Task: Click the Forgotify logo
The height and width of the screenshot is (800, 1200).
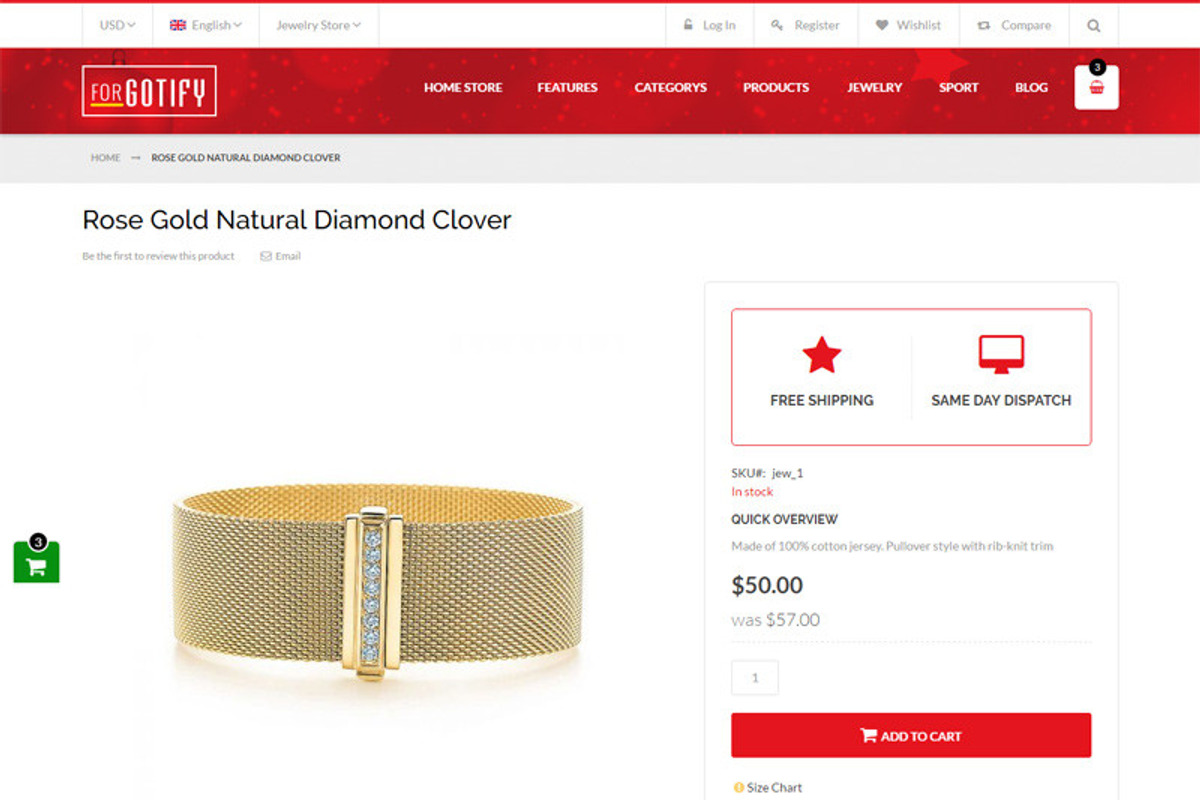Action: point(149,91)
